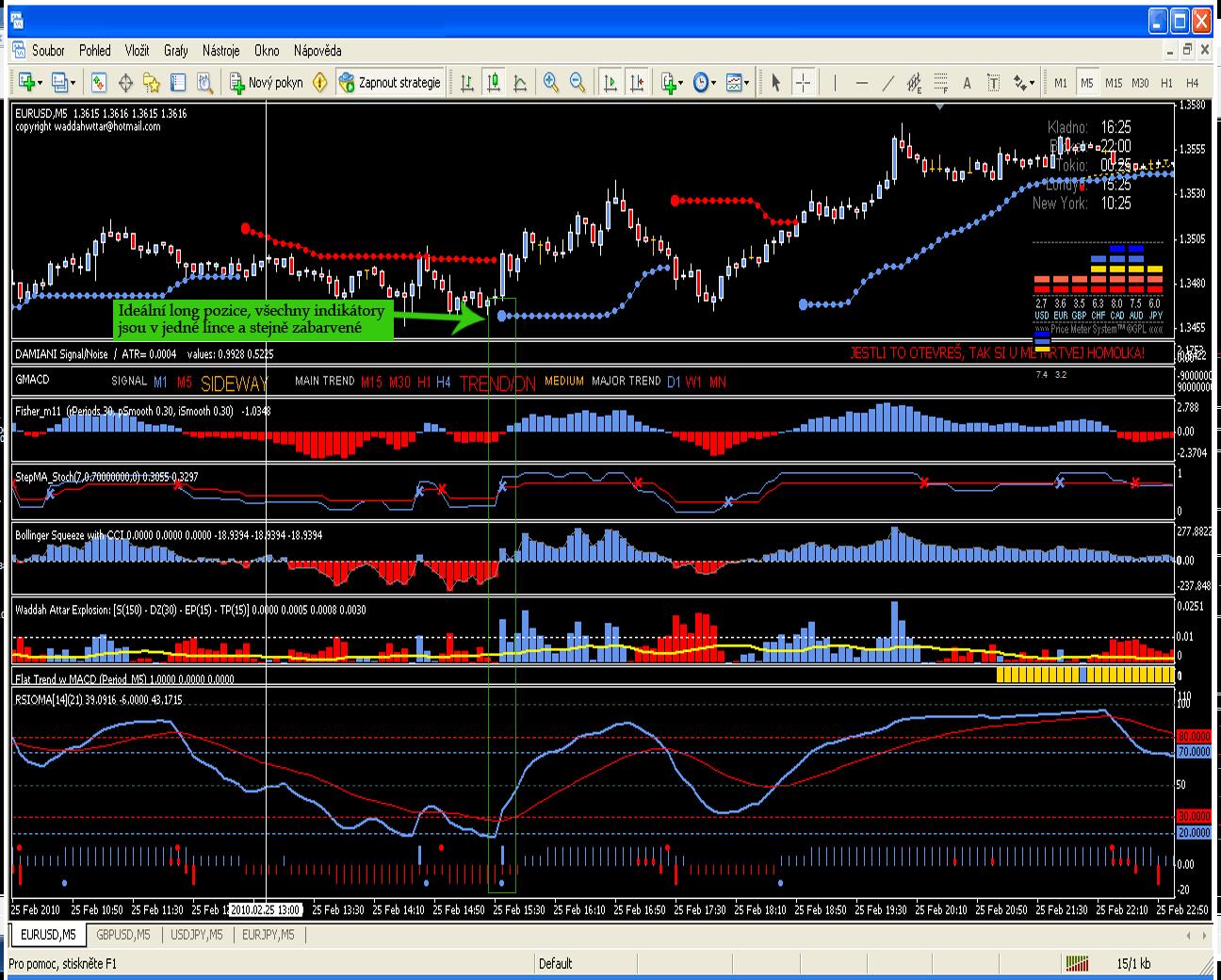This screenshot has height=980, width=1221.
Task: Click the Nový pokyn button
Action: tap(268, 83)
